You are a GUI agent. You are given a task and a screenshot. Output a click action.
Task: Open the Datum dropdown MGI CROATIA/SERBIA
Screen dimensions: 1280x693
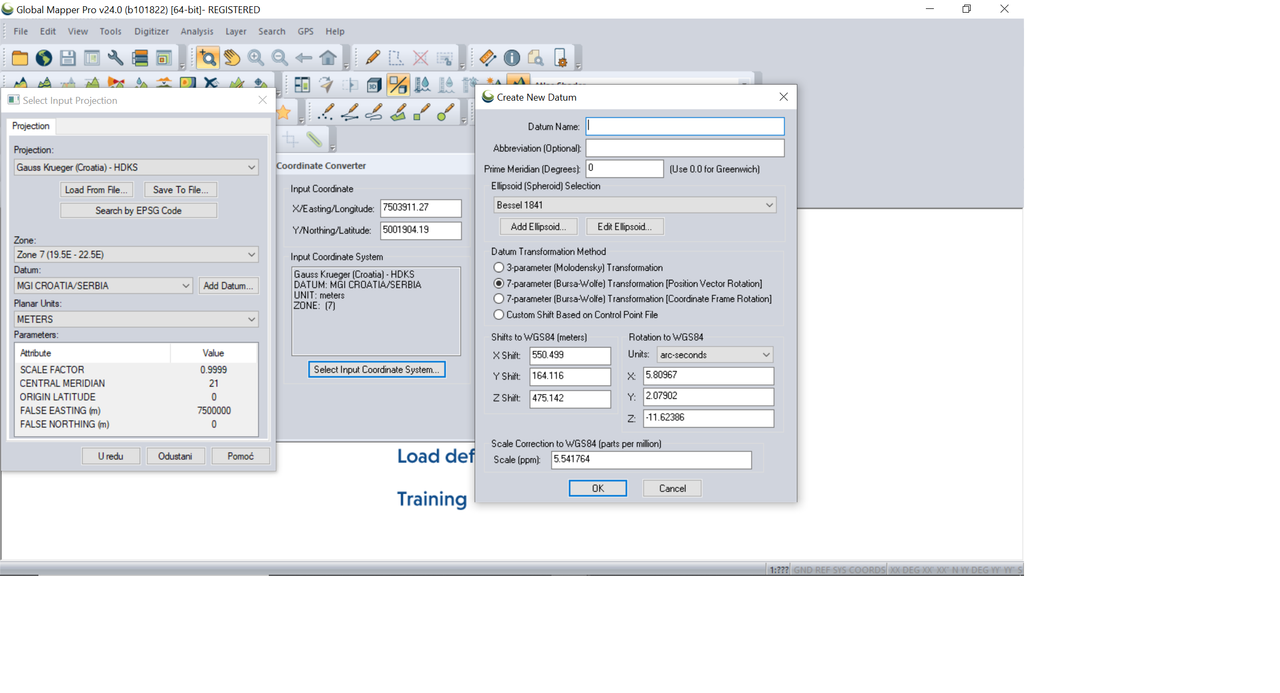pyautogui.click(x=103, y=286)
